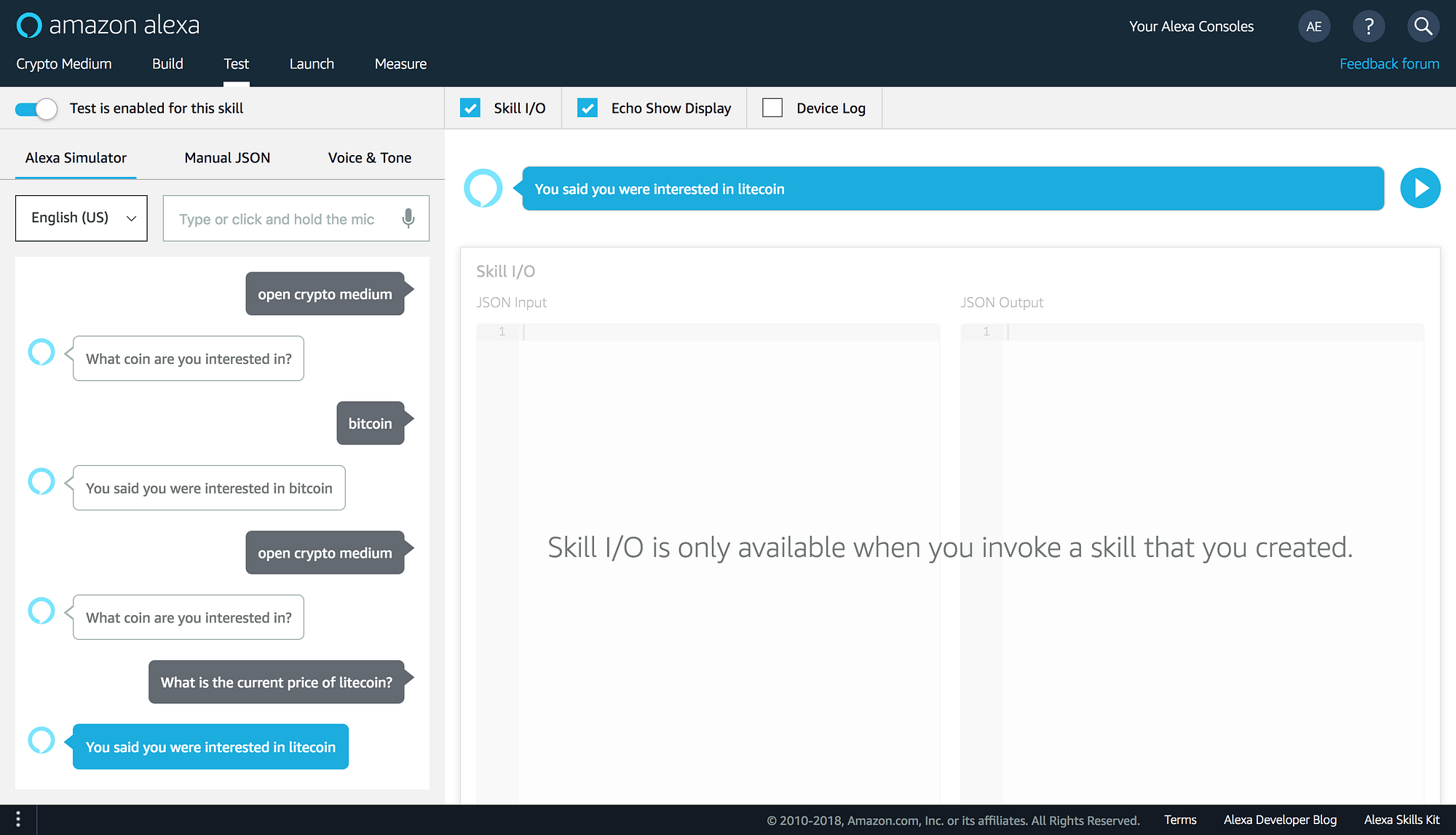Open the Measure tab
The image size is (1456, 835).
pos(400,64)
